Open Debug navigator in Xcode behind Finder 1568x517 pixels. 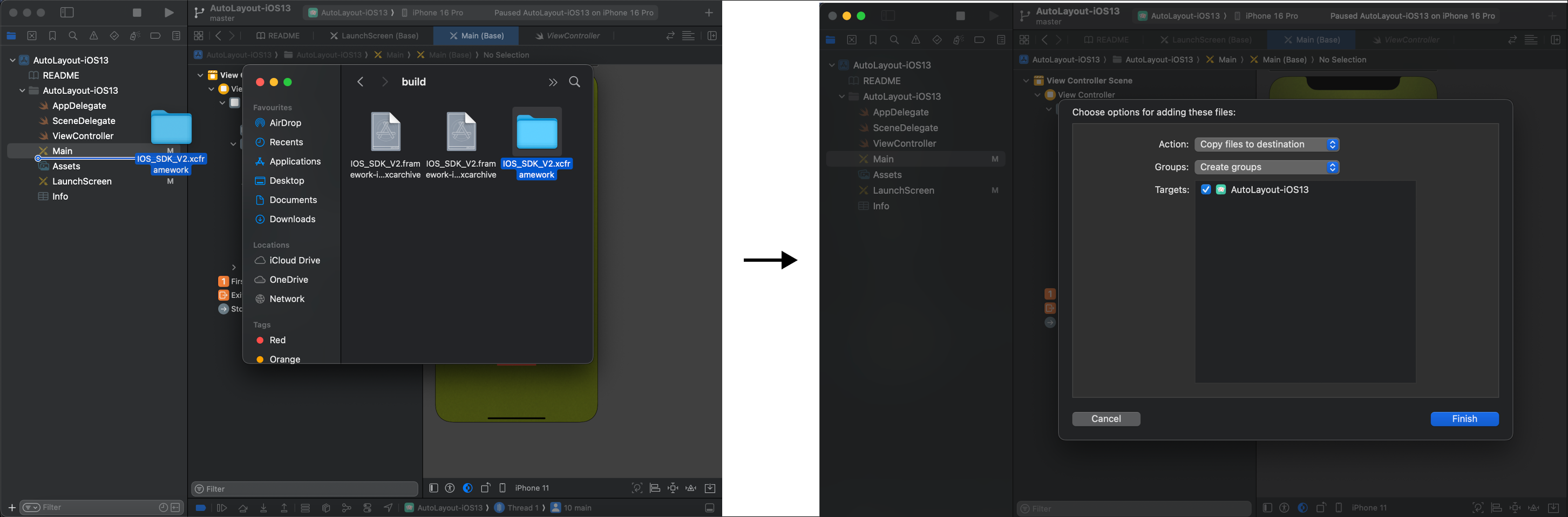coord(135,36)
